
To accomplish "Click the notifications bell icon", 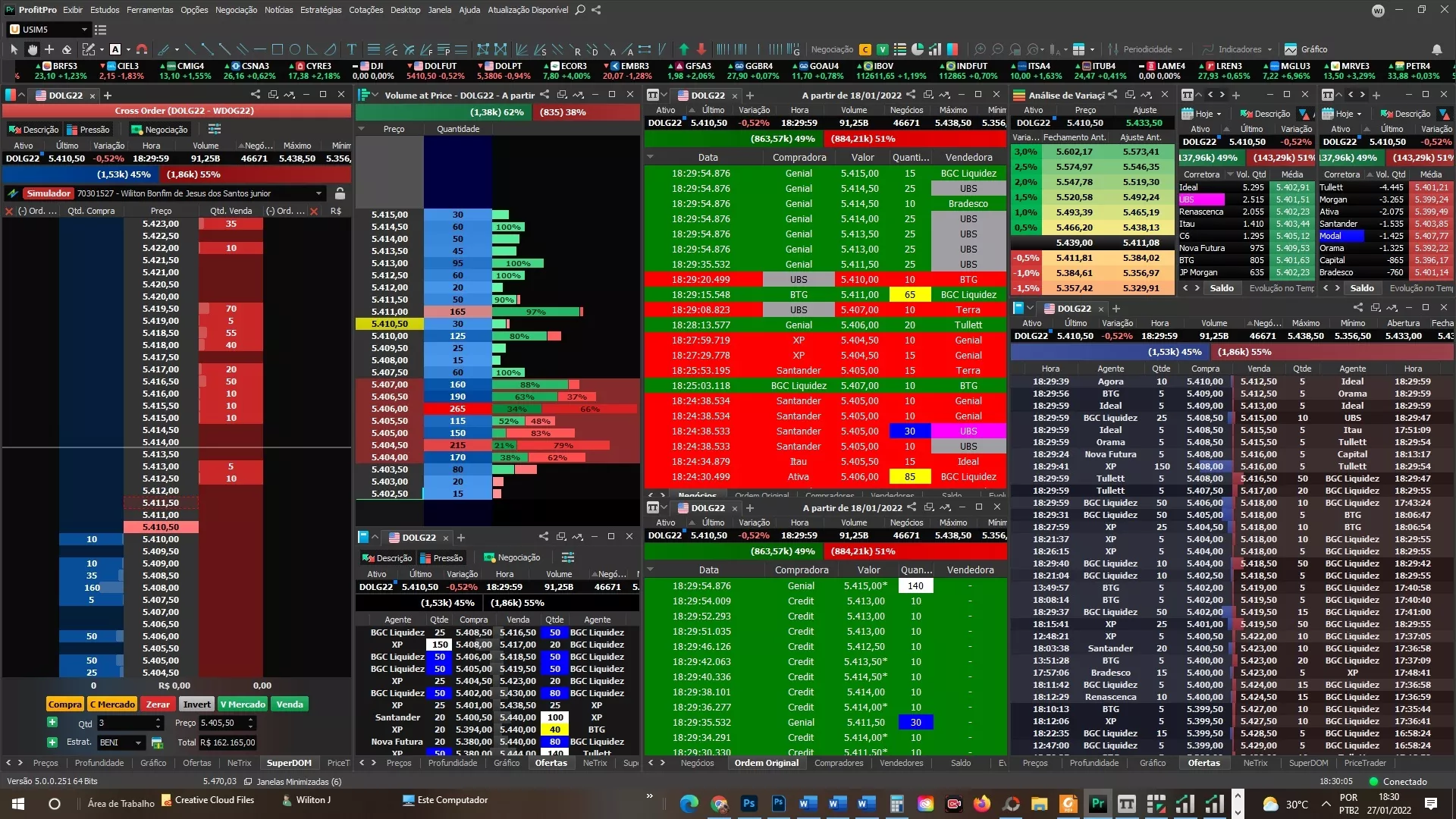I will (x=1436, y=49).
